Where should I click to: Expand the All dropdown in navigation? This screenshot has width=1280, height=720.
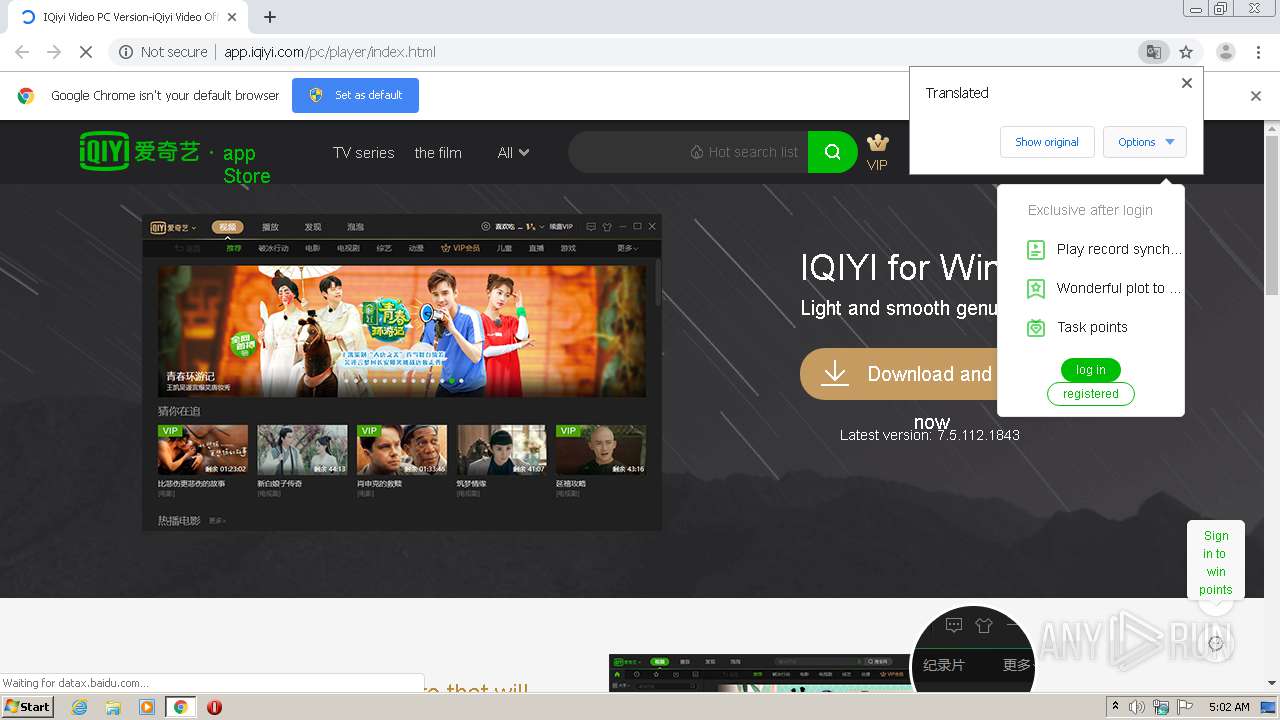tap(513, 152)
